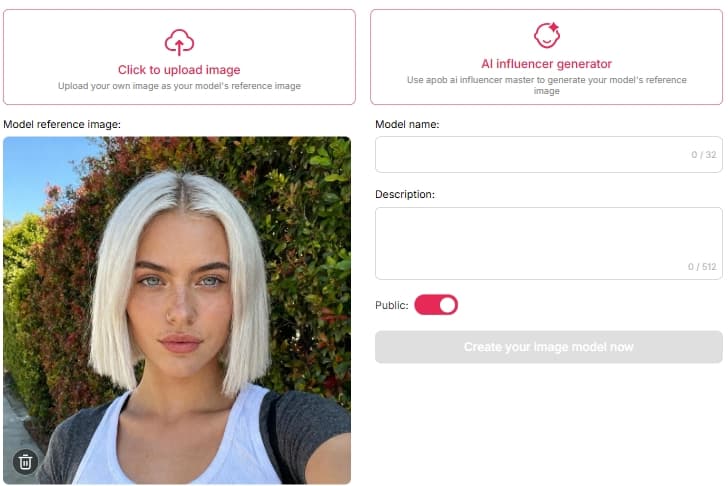Click the sparkle on AI influencer icon

pos(554,28)
